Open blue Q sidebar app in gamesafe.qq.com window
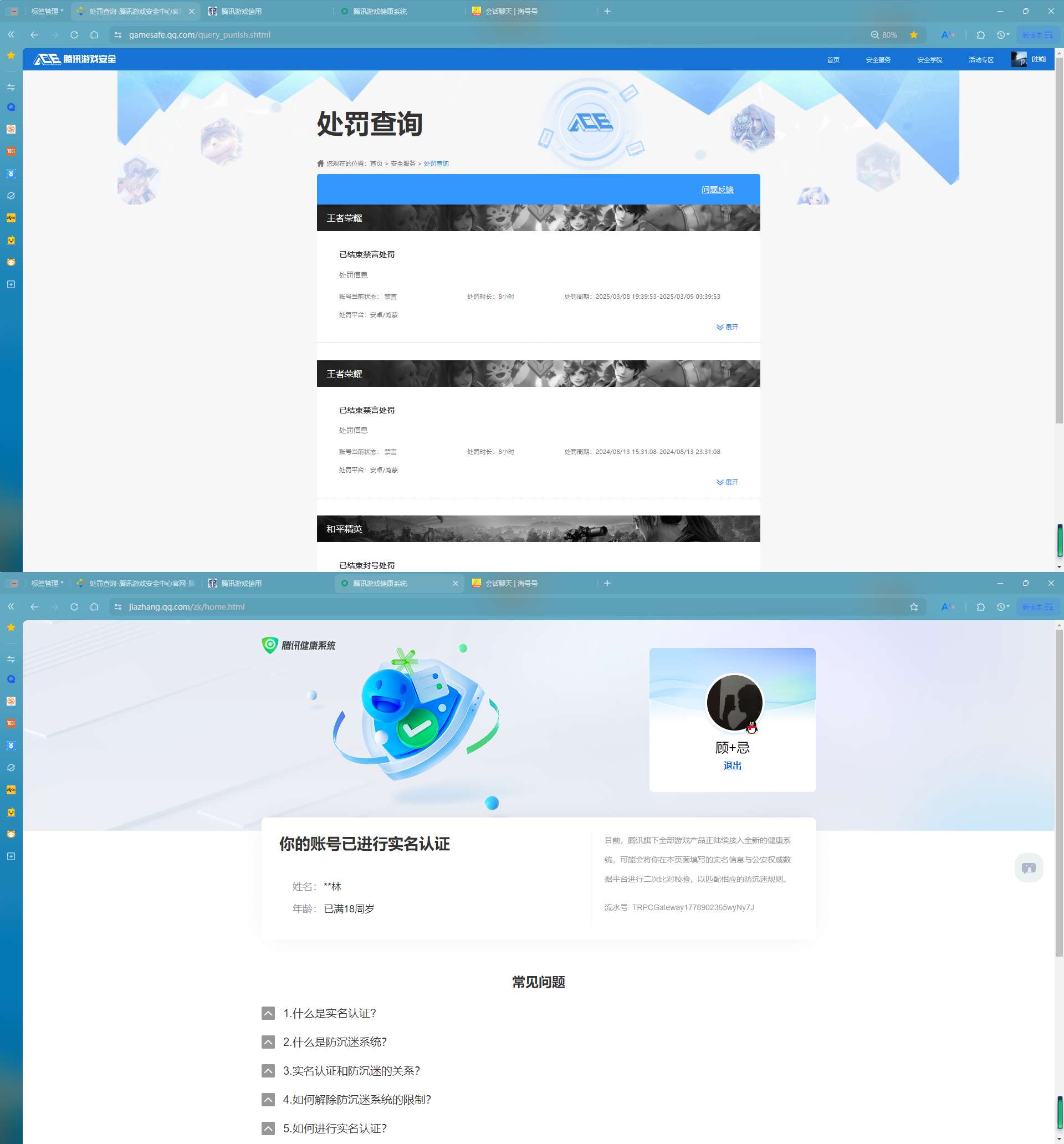1064x1144 pixels. [11, 108]
